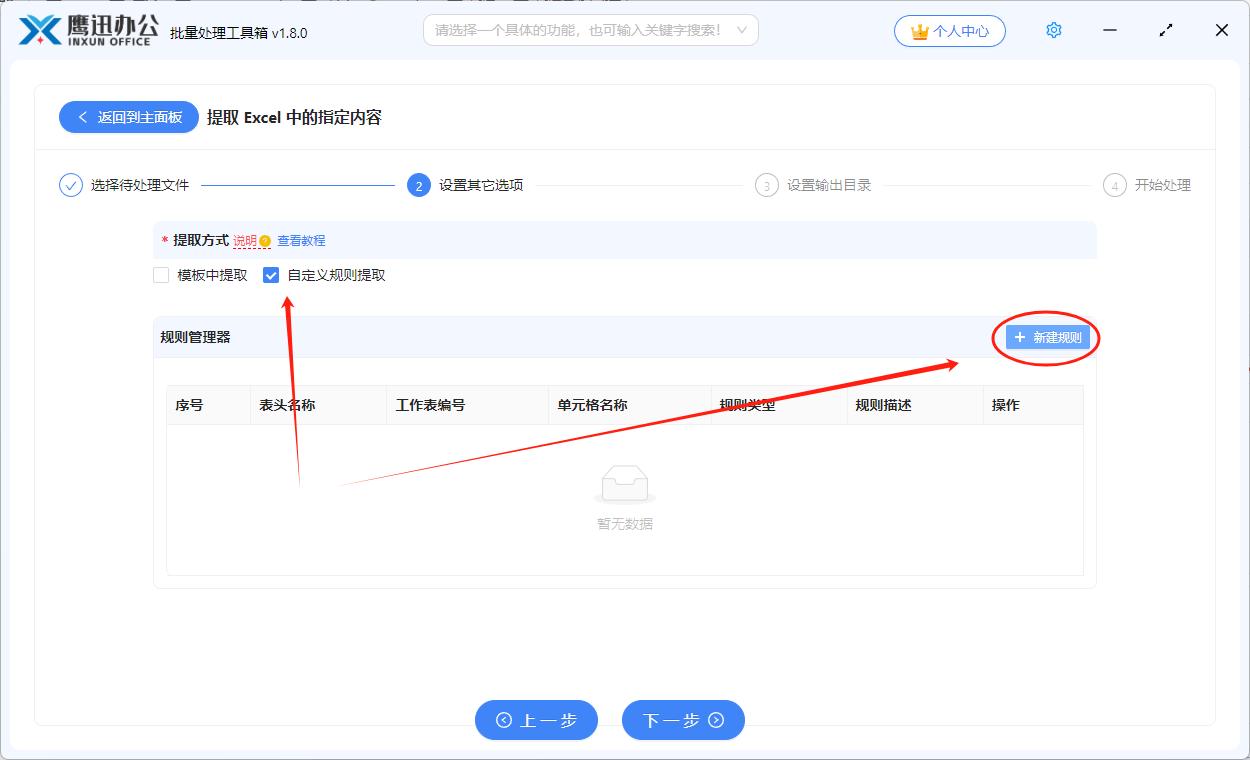Image resolution: width=1250 pixels, height=760 pixels.
Task: Click the step 2 circle numbered indicator
Action: tap(419, 185)
